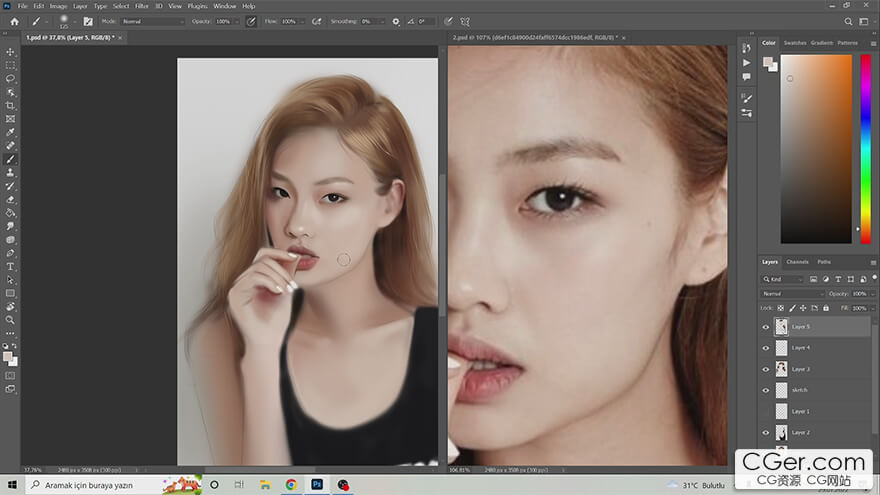Click the brush angle input field
This screenshot has height=495, width=880.
tap(425, 21)
